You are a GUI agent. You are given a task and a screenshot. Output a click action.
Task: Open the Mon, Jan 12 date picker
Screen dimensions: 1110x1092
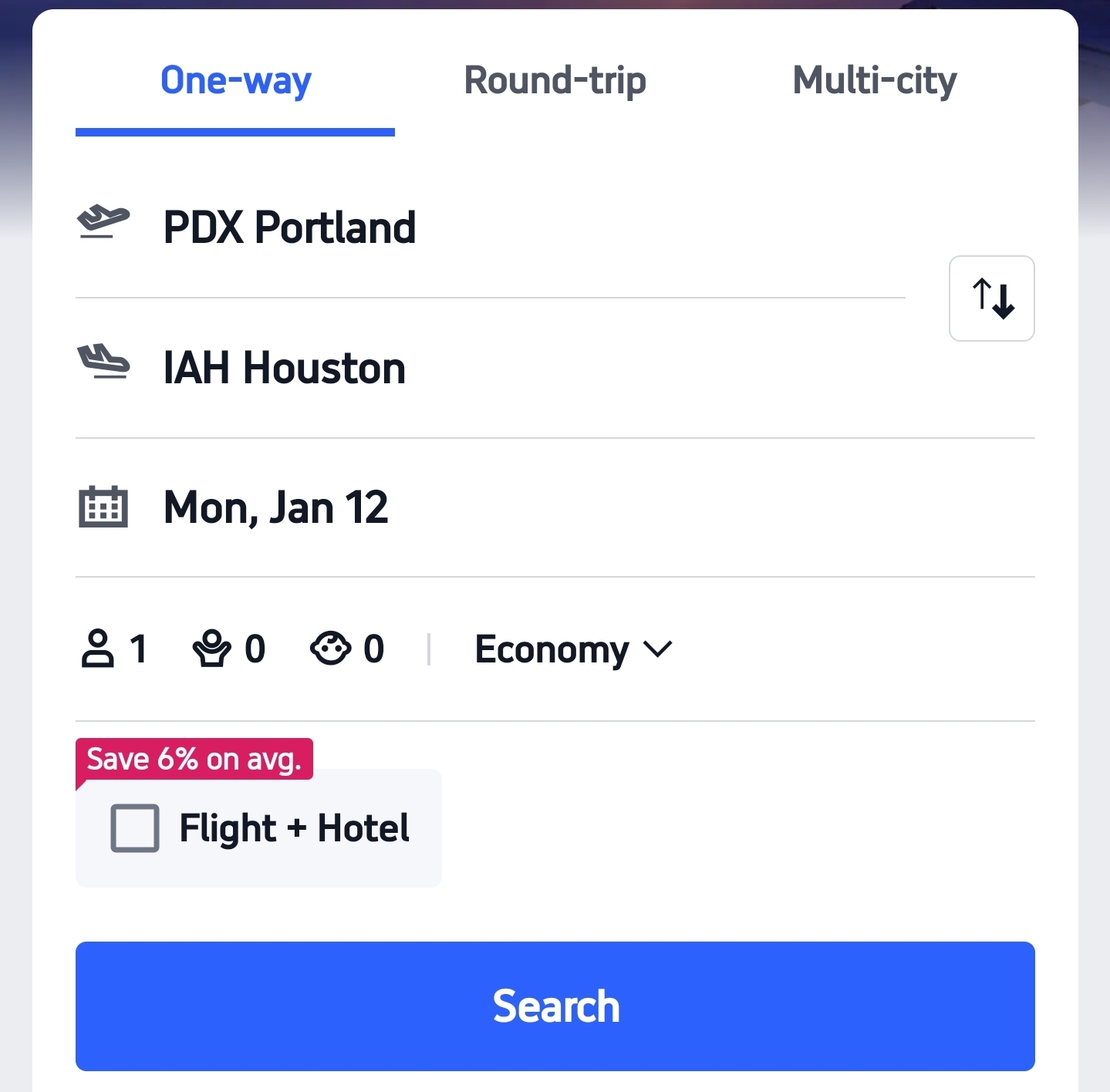pyautogui.click(x=276, y=507)
